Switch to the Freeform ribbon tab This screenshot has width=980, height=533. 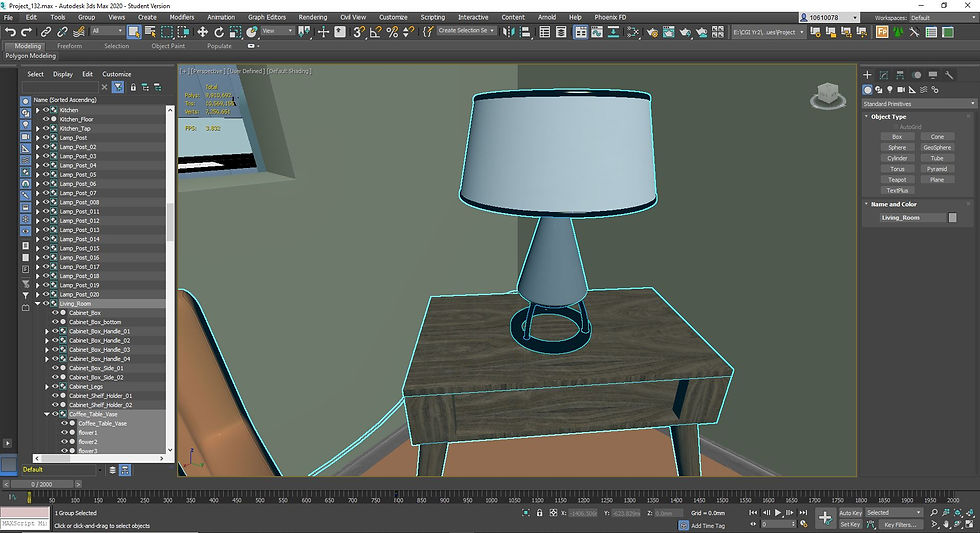point(69,46)
